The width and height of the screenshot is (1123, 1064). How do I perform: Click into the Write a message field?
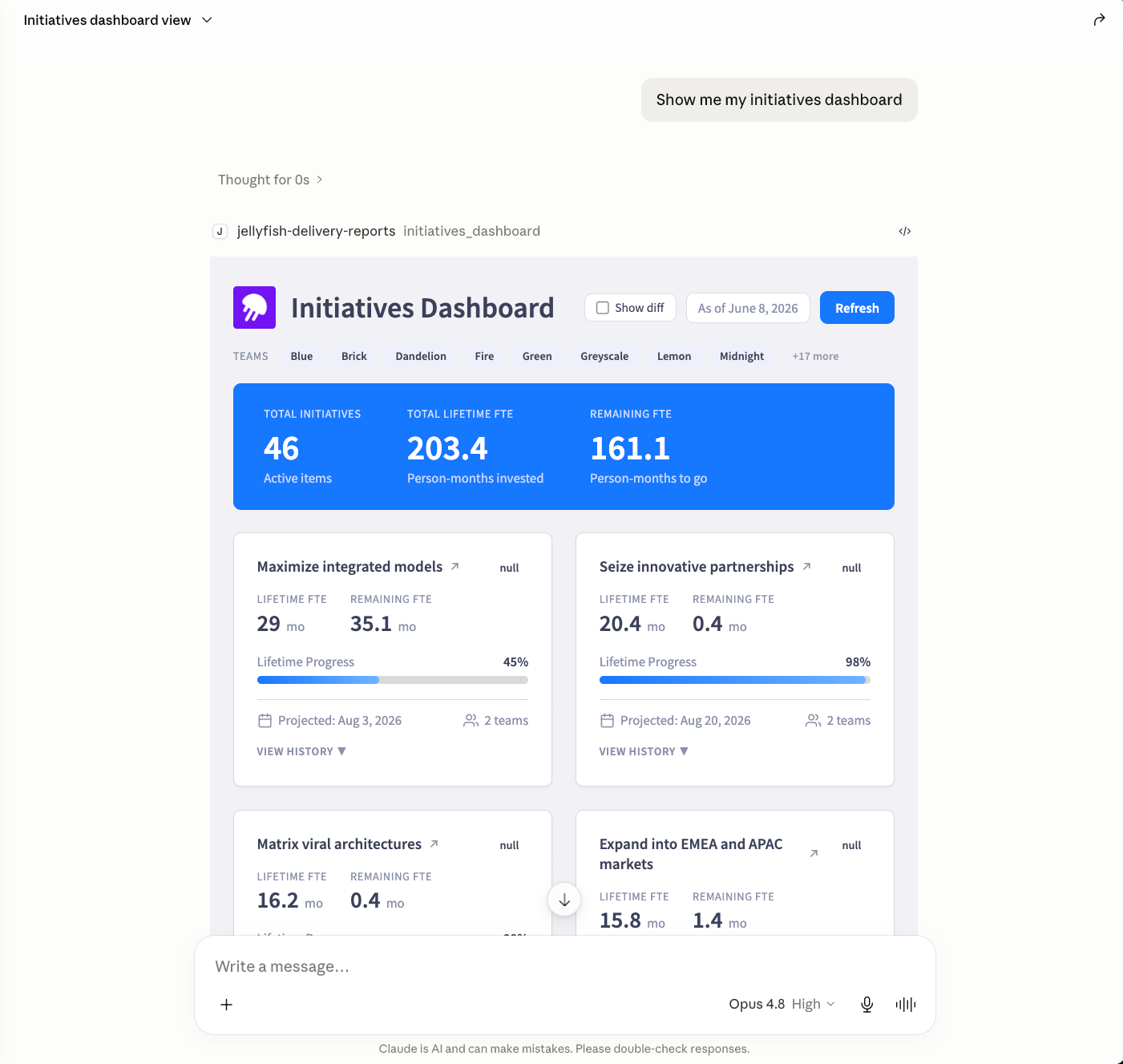564,966
